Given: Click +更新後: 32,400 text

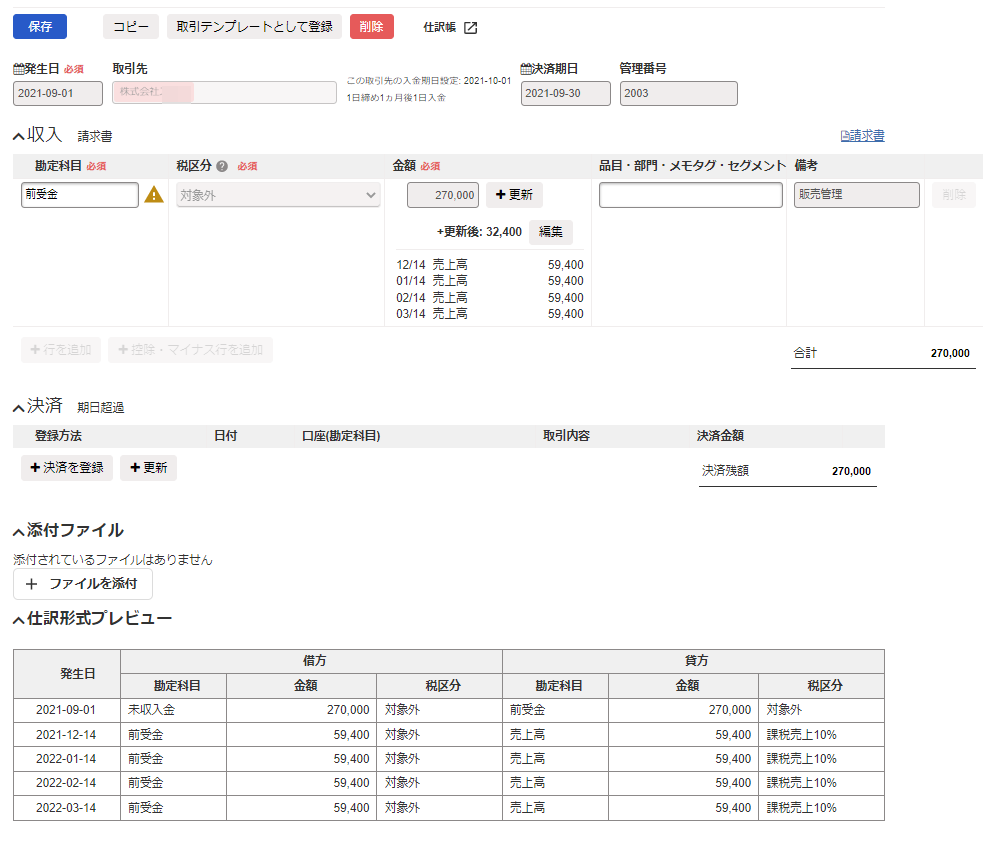Looking at the screenshot, I should coord(479,231).
